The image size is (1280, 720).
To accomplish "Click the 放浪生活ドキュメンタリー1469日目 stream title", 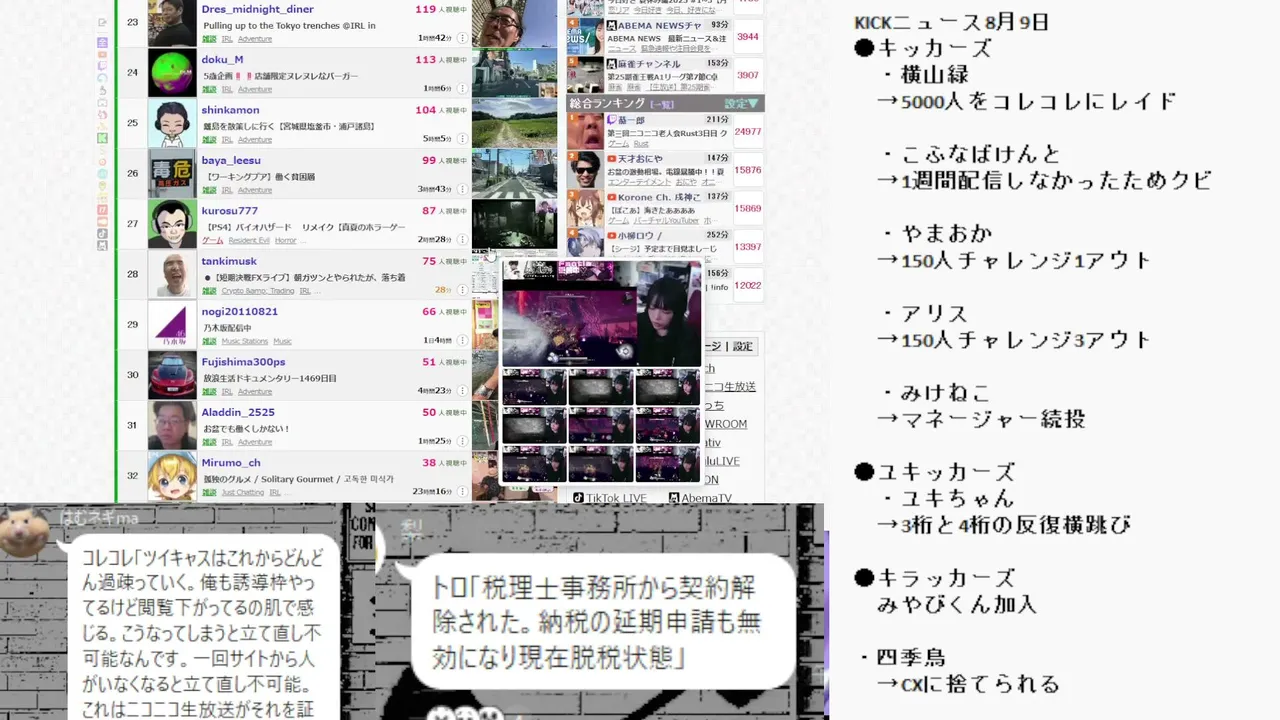I will pos(270,378).
